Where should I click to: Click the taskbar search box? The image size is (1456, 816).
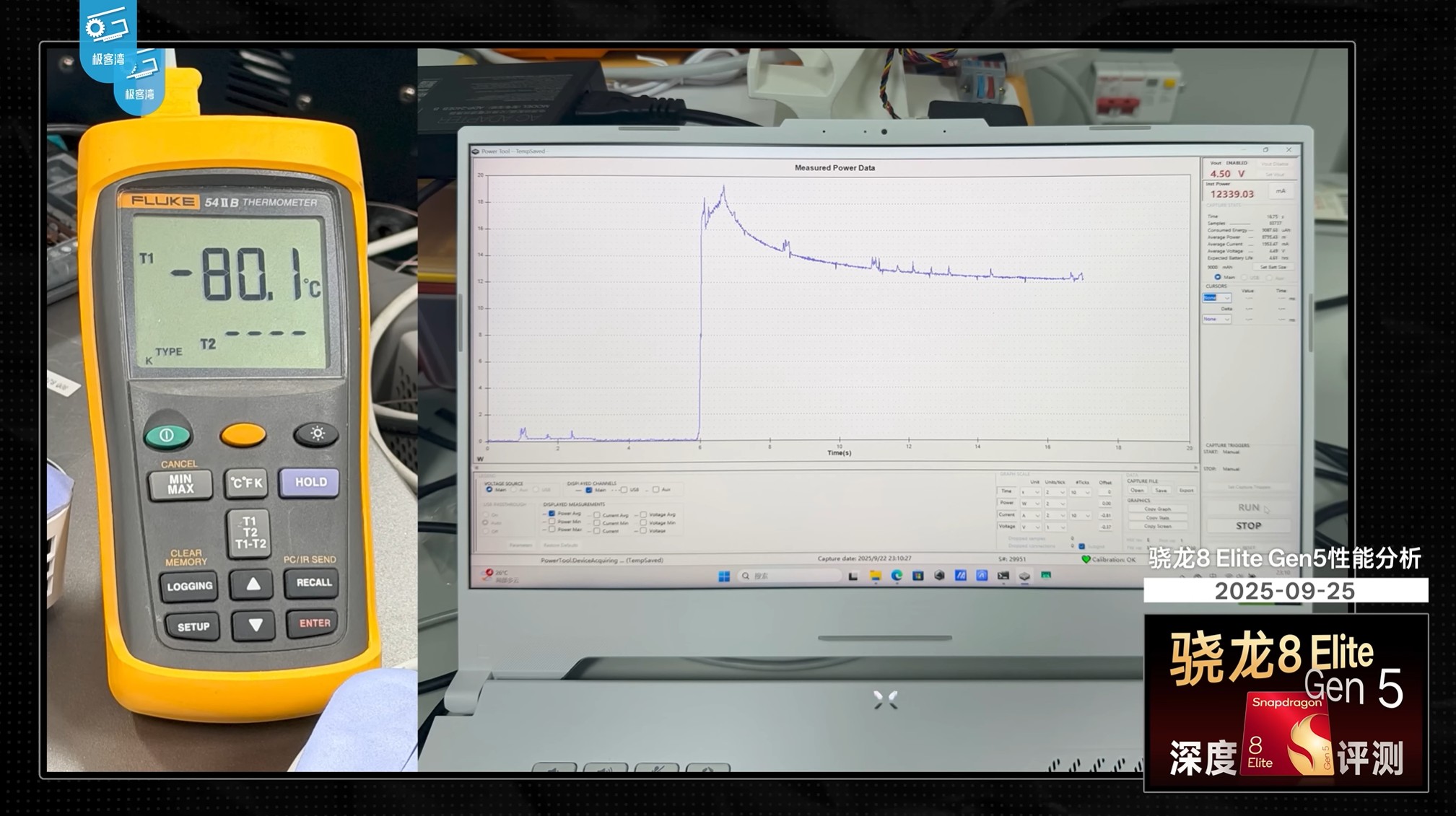pos(790,576)
